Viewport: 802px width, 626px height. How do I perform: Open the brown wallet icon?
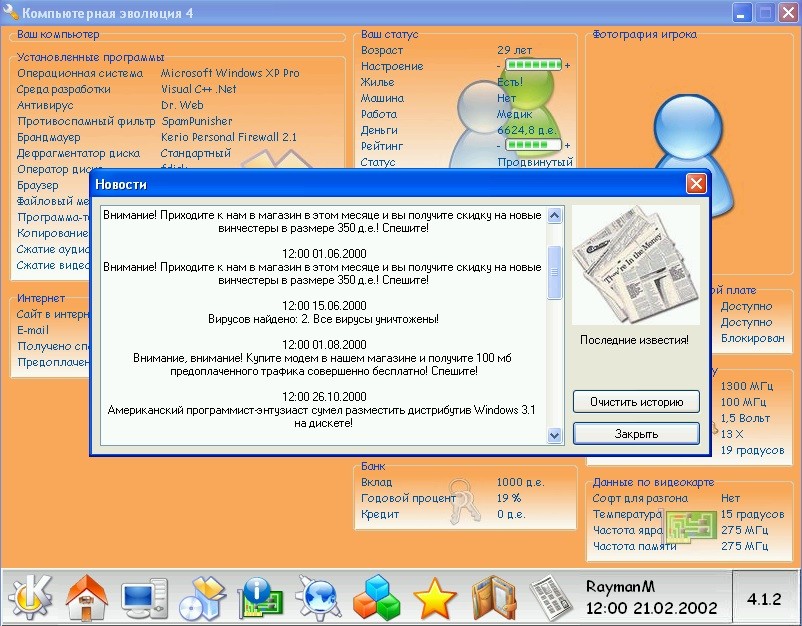491,597
